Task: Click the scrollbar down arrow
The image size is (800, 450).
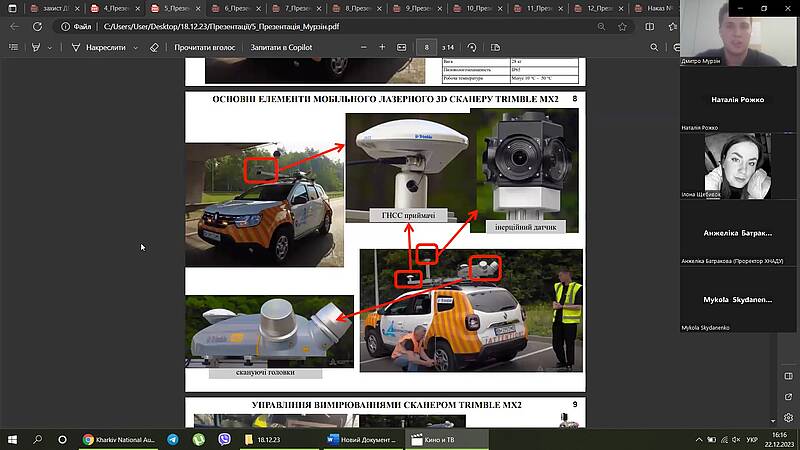Action: point(773,421)
